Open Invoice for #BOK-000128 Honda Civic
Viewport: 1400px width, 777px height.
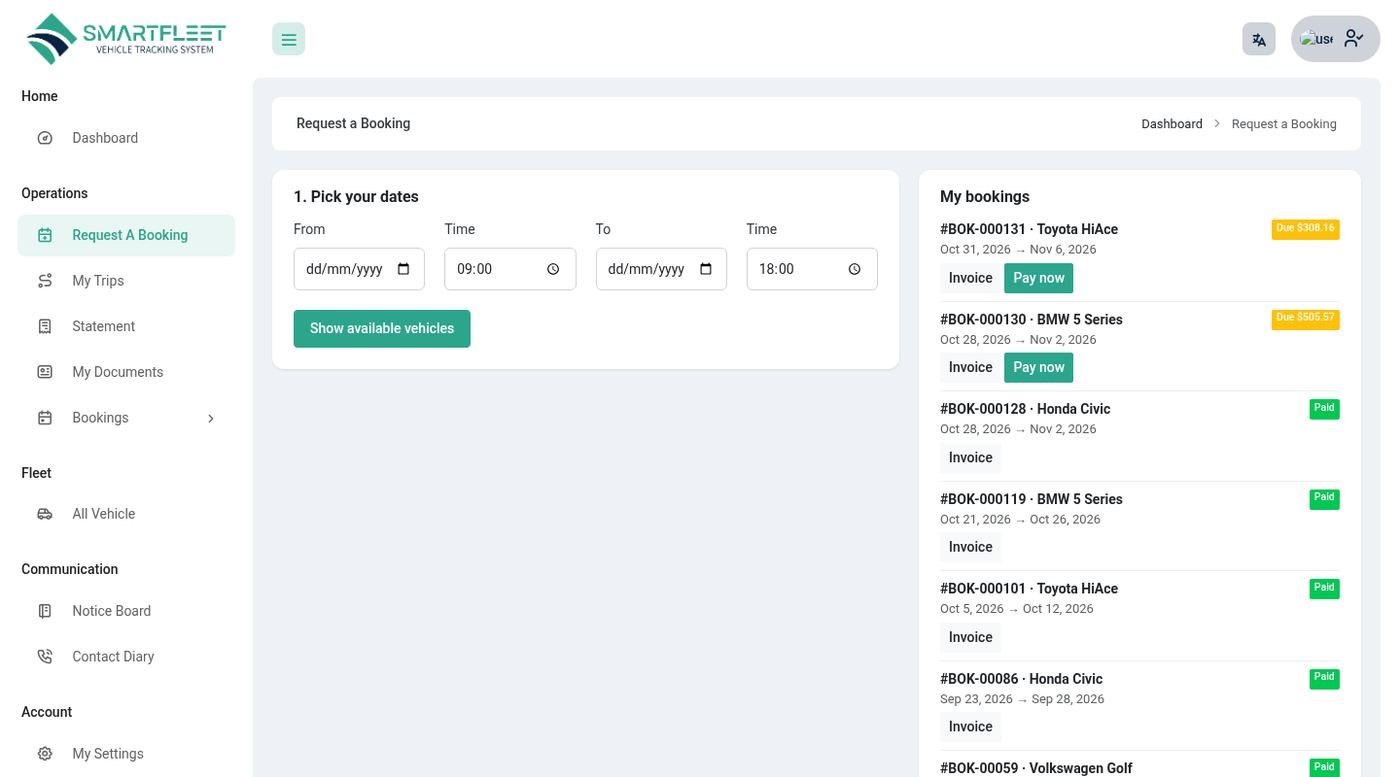click(970, 457)
